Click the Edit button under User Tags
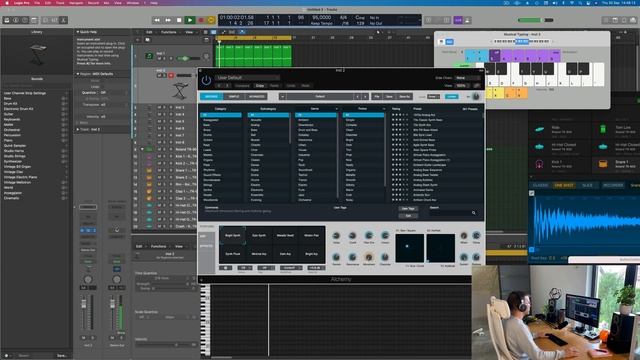The height and width of the screenshot is (360, 640). tap(408, 216)
